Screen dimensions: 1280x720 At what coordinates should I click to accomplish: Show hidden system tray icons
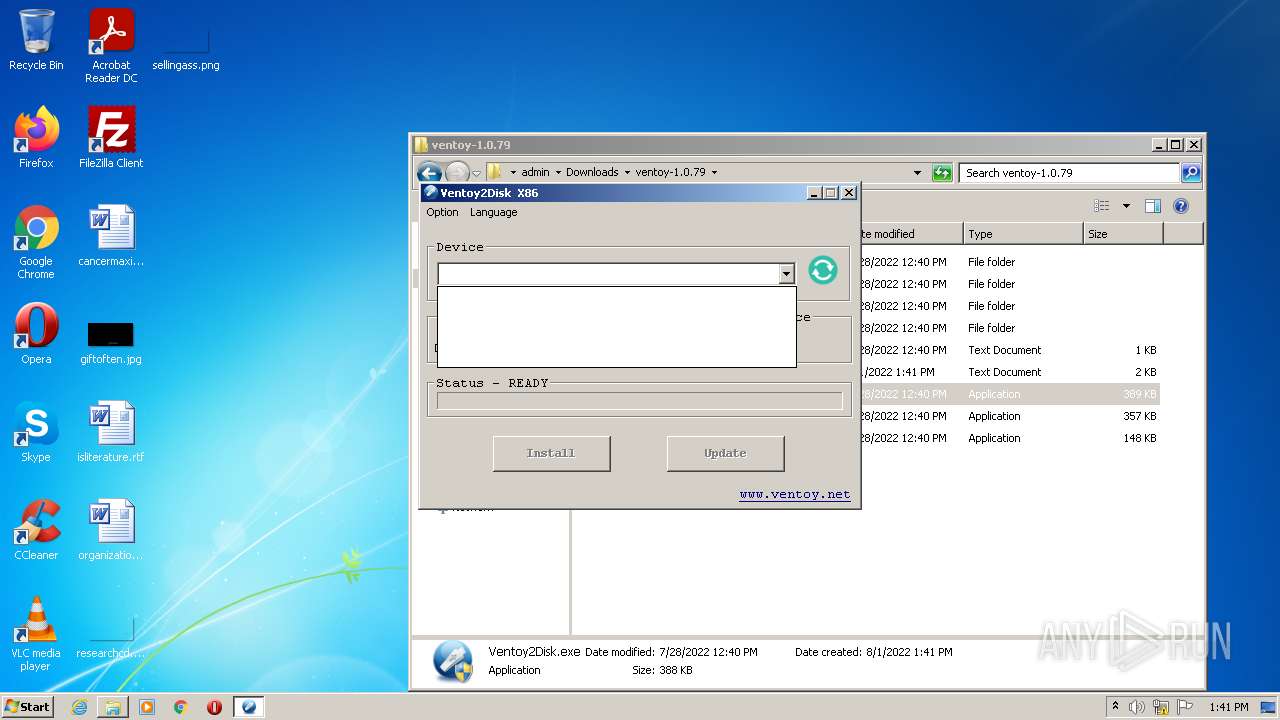pos(1116,706)
